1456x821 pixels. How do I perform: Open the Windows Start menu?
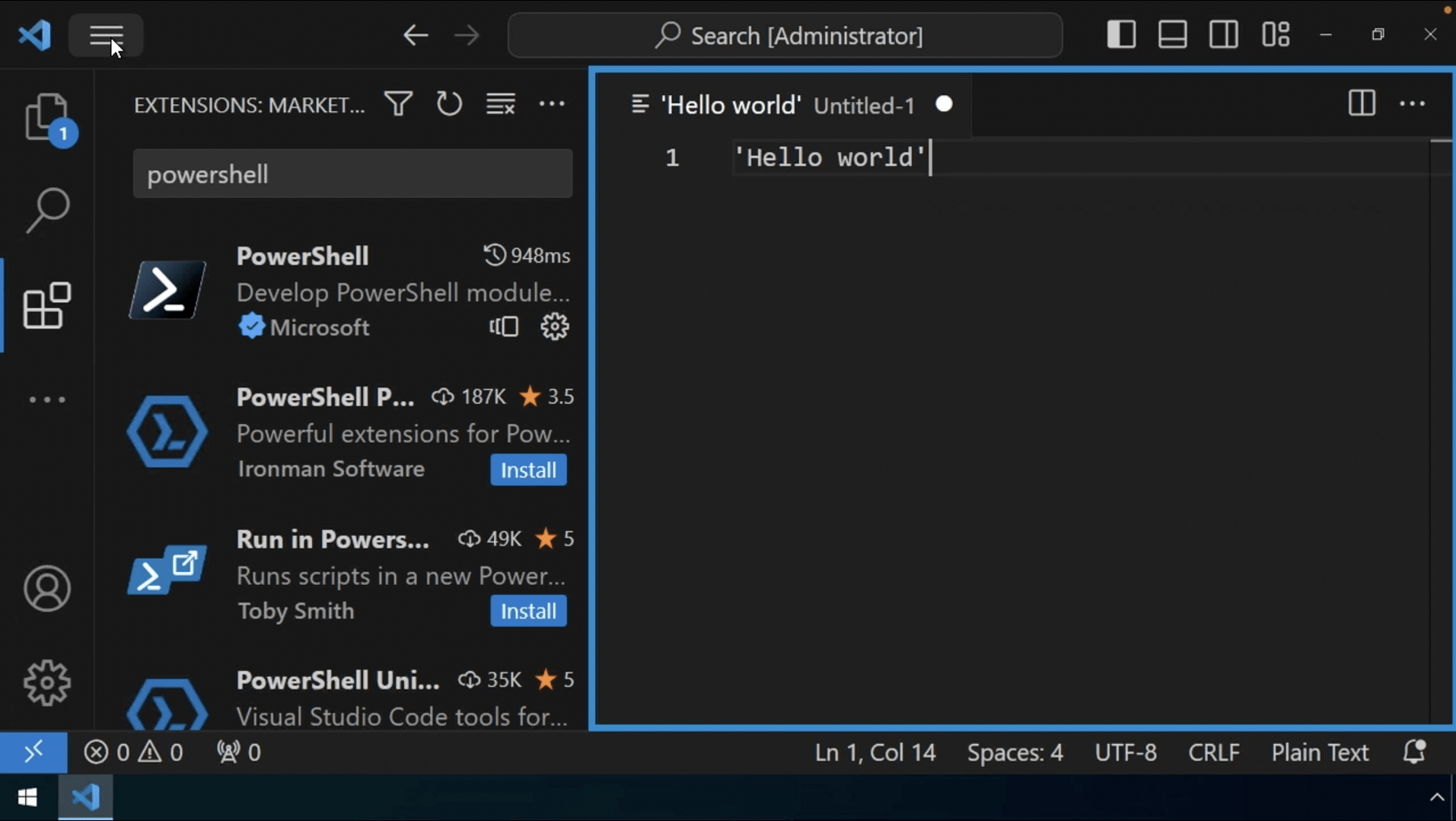click(x=27, y=797)
